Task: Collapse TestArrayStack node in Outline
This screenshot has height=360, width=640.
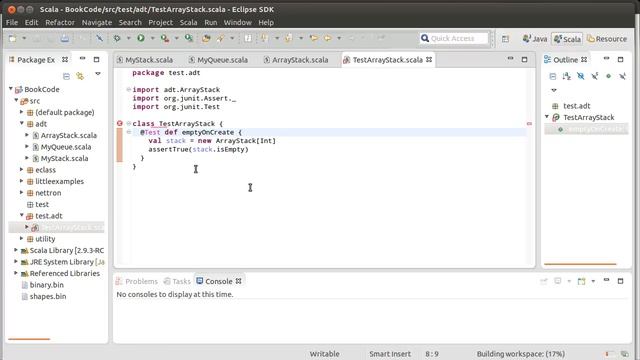Action: (547, 117)
